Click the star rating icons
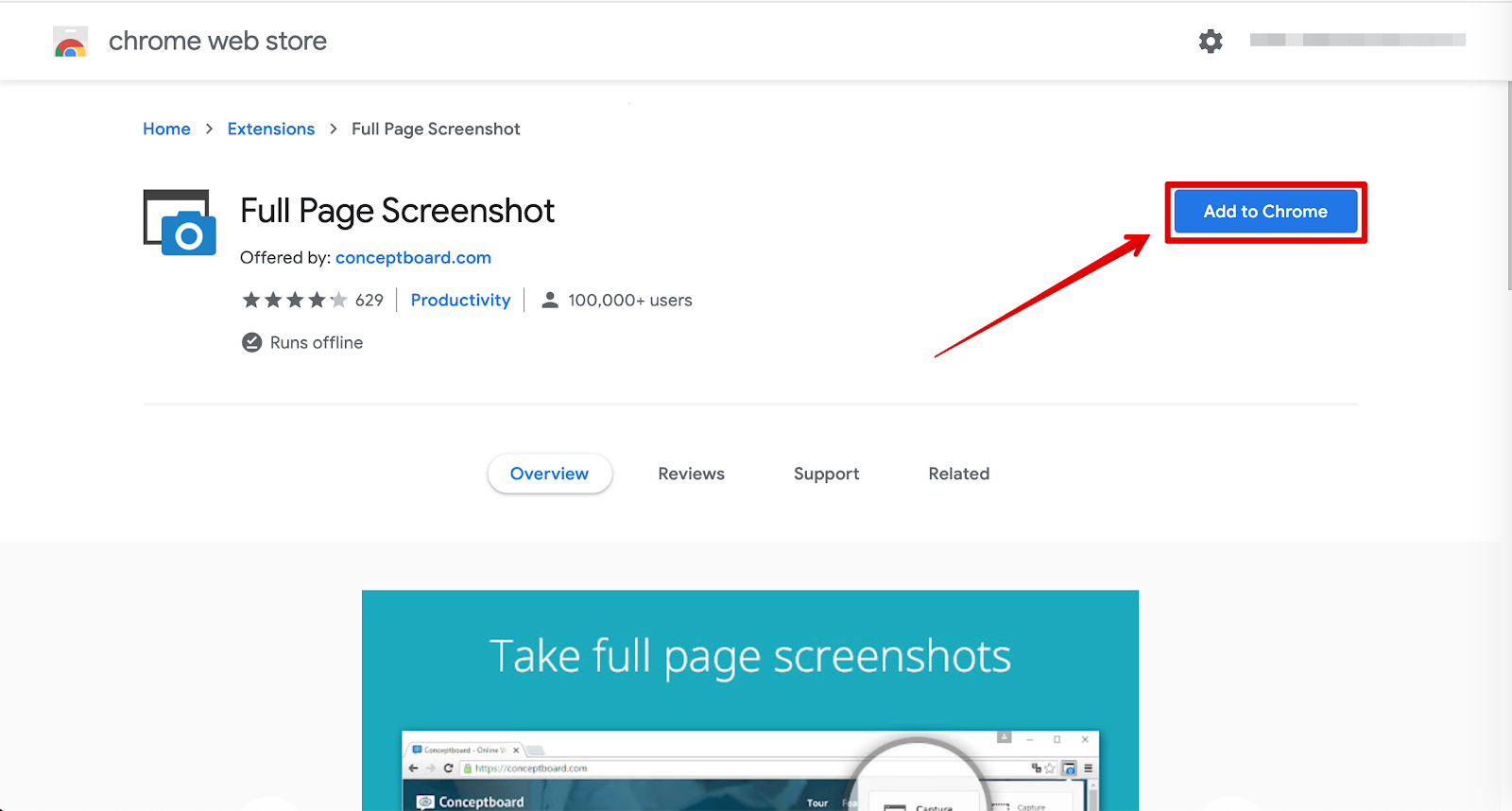 pos(295,301)
